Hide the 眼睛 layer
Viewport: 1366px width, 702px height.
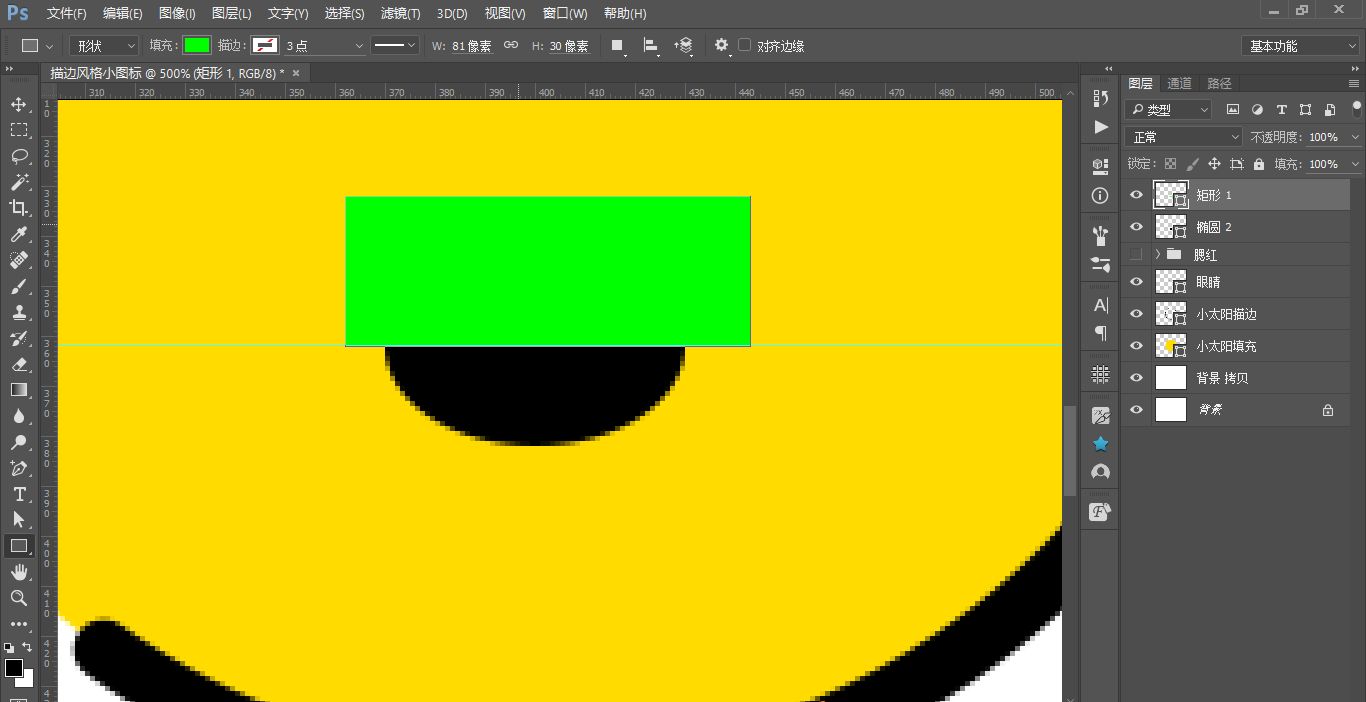pyautogui.click(x=1136, y=282)
